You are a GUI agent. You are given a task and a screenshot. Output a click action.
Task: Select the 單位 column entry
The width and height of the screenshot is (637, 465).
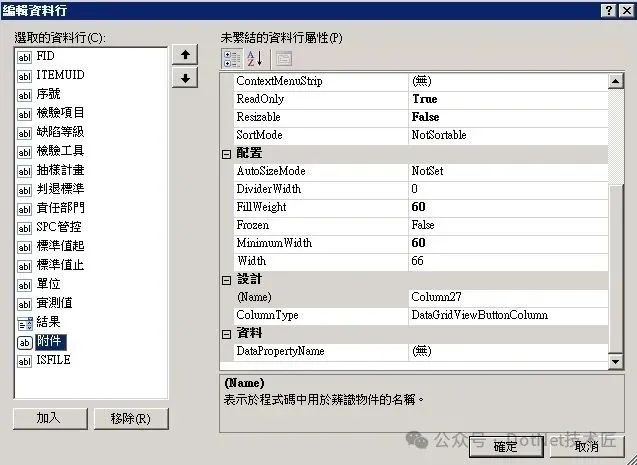(x=48, y=284)
